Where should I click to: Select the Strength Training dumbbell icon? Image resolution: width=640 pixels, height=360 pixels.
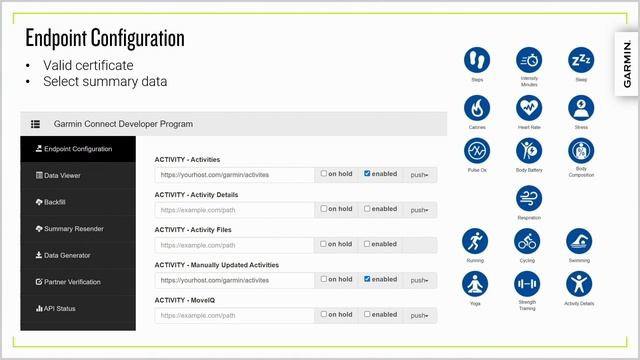point(527,284)
